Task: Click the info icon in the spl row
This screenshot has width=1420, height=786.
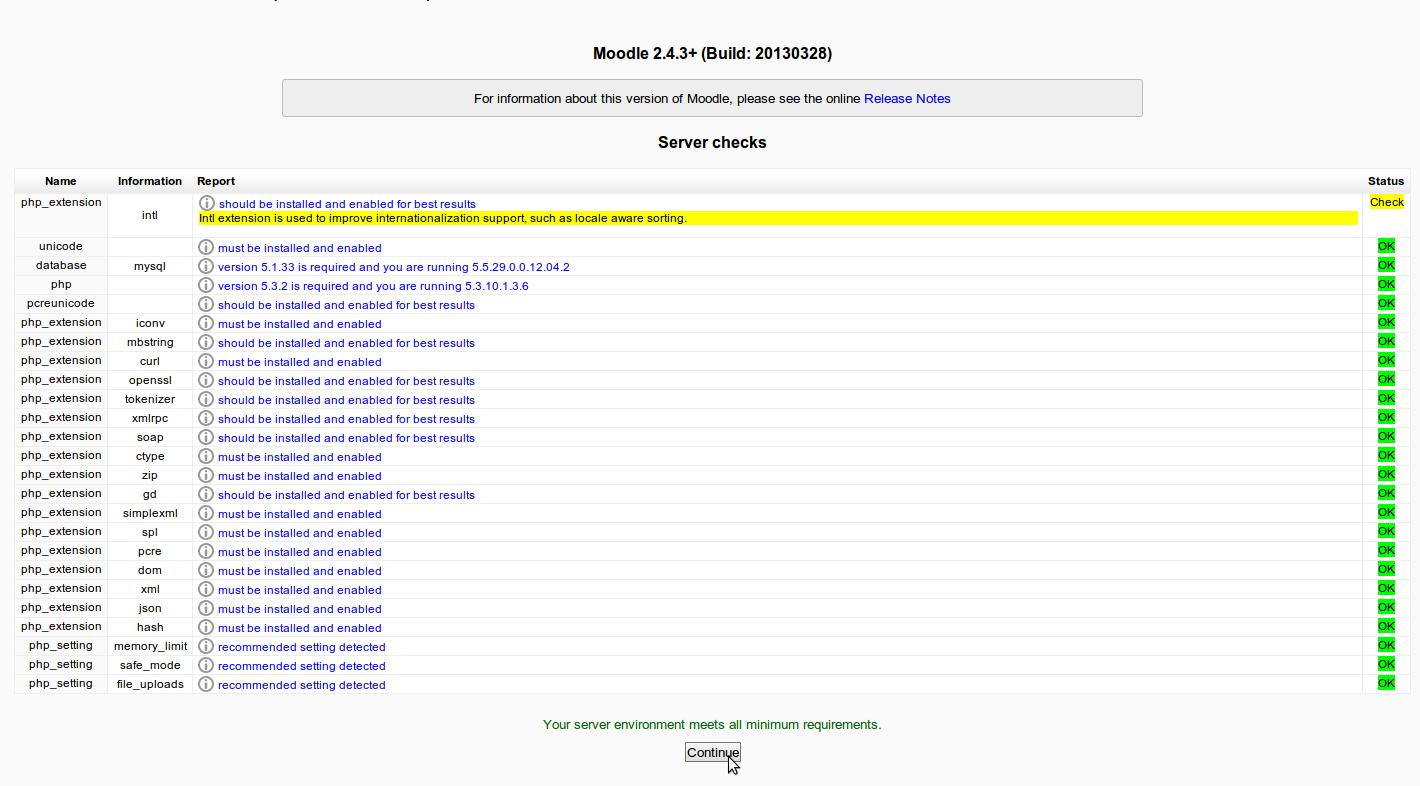Action: [x=206, y=532]
